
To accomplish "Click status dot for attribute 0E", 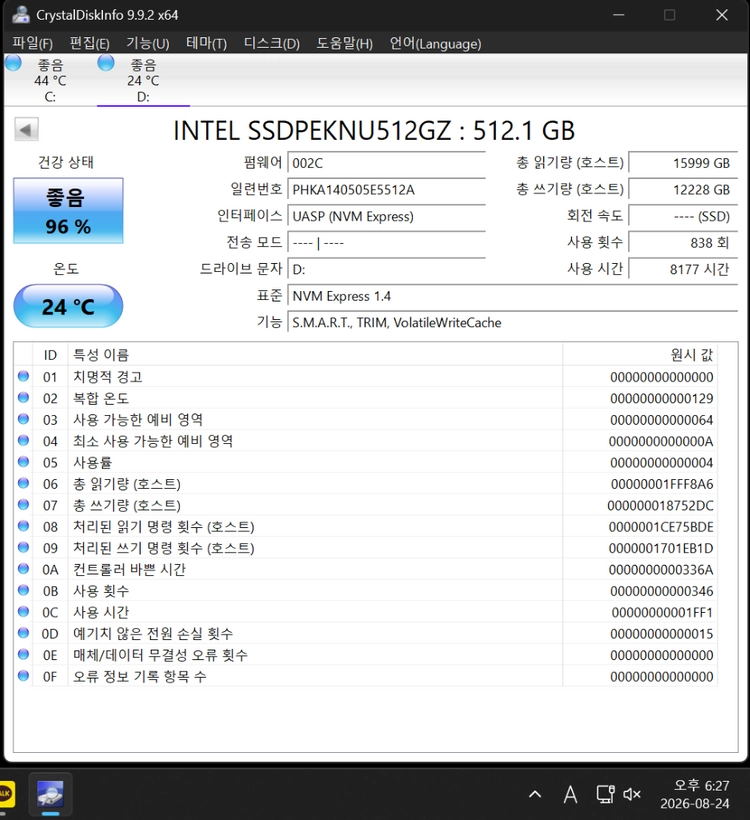I will click(x=23, y=654).
